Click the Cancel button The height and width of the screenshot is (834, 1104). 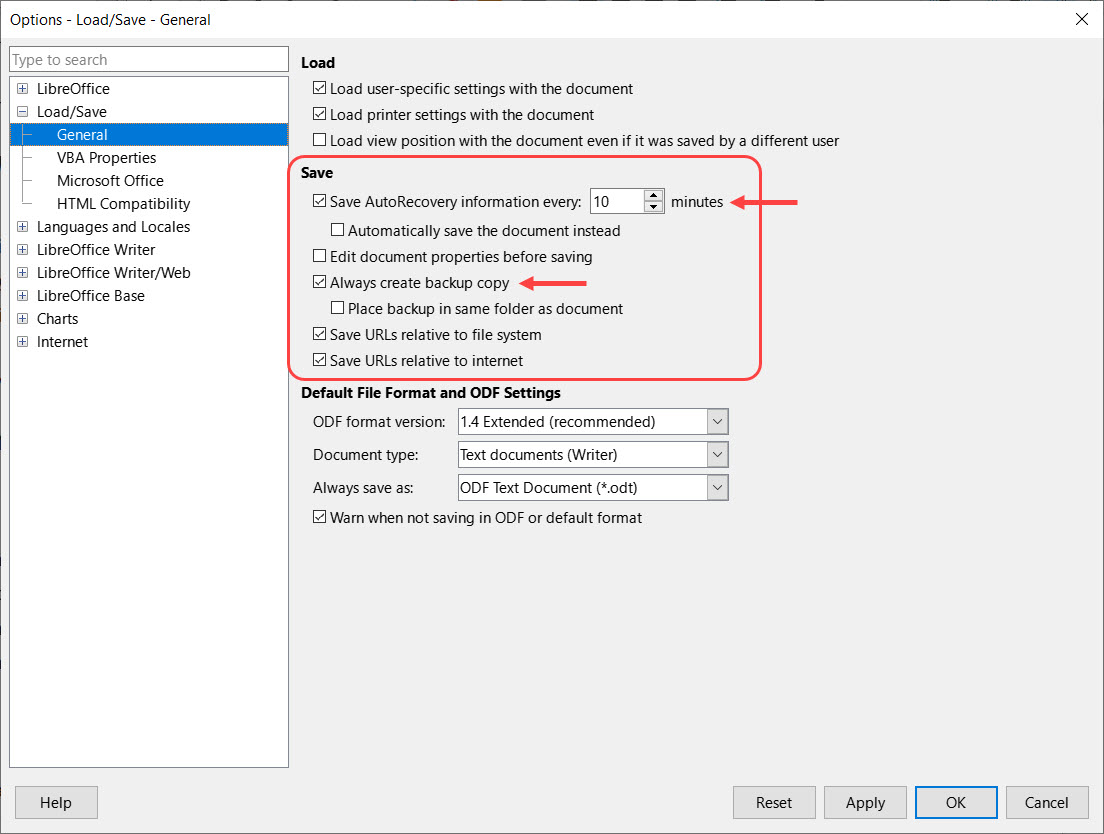tap(1047, 802)
